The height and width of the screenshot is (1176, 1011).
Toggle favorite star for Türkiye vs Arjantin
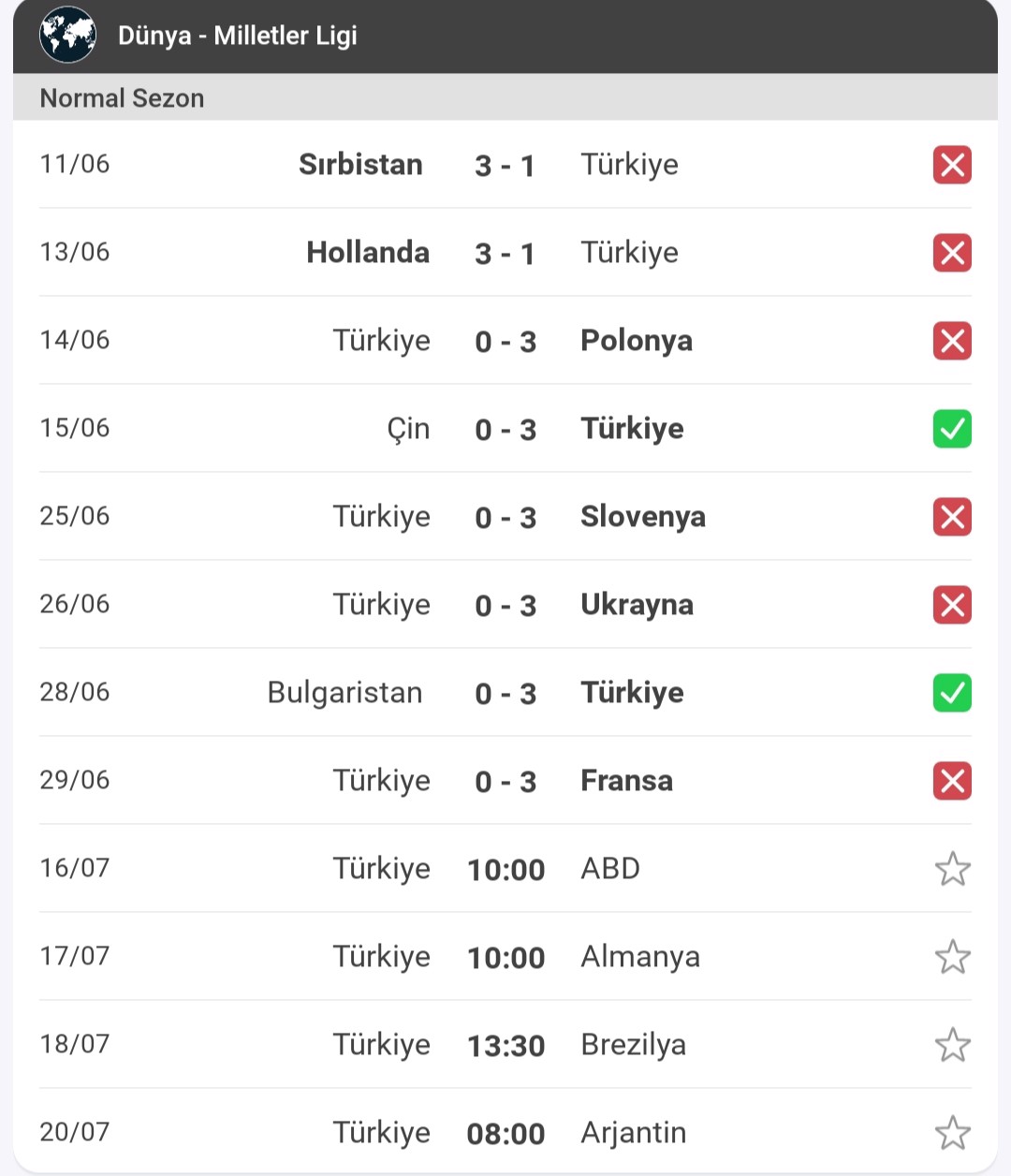(x=952, y=1133)
